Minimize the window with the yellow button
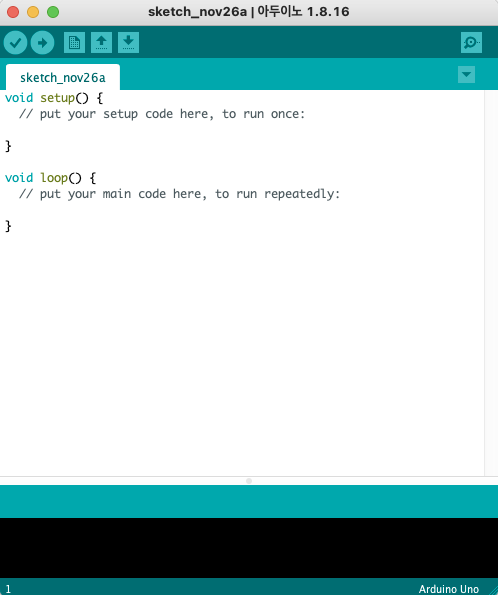Viewport: 498px width, 595px height. pyautogui.click(x=33, y=12)
